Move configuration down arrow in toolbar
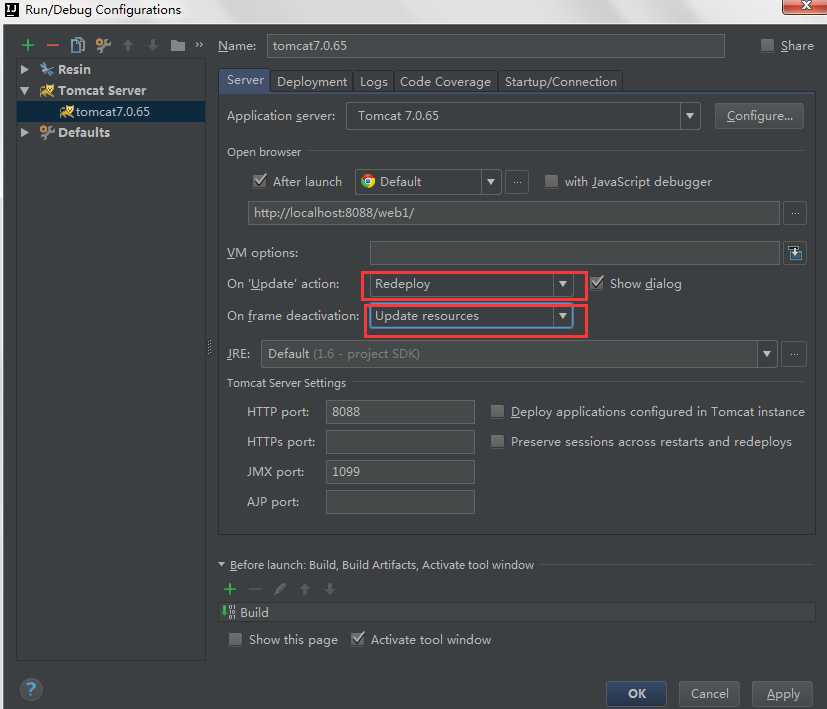The width and height of the screenshot is (827, 709). click(x=153, y=45)
